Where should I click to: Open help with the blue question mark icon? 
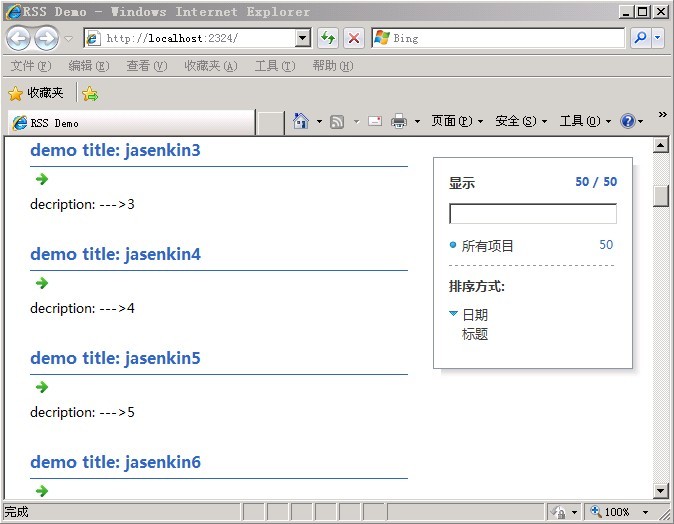coord(628,121)
